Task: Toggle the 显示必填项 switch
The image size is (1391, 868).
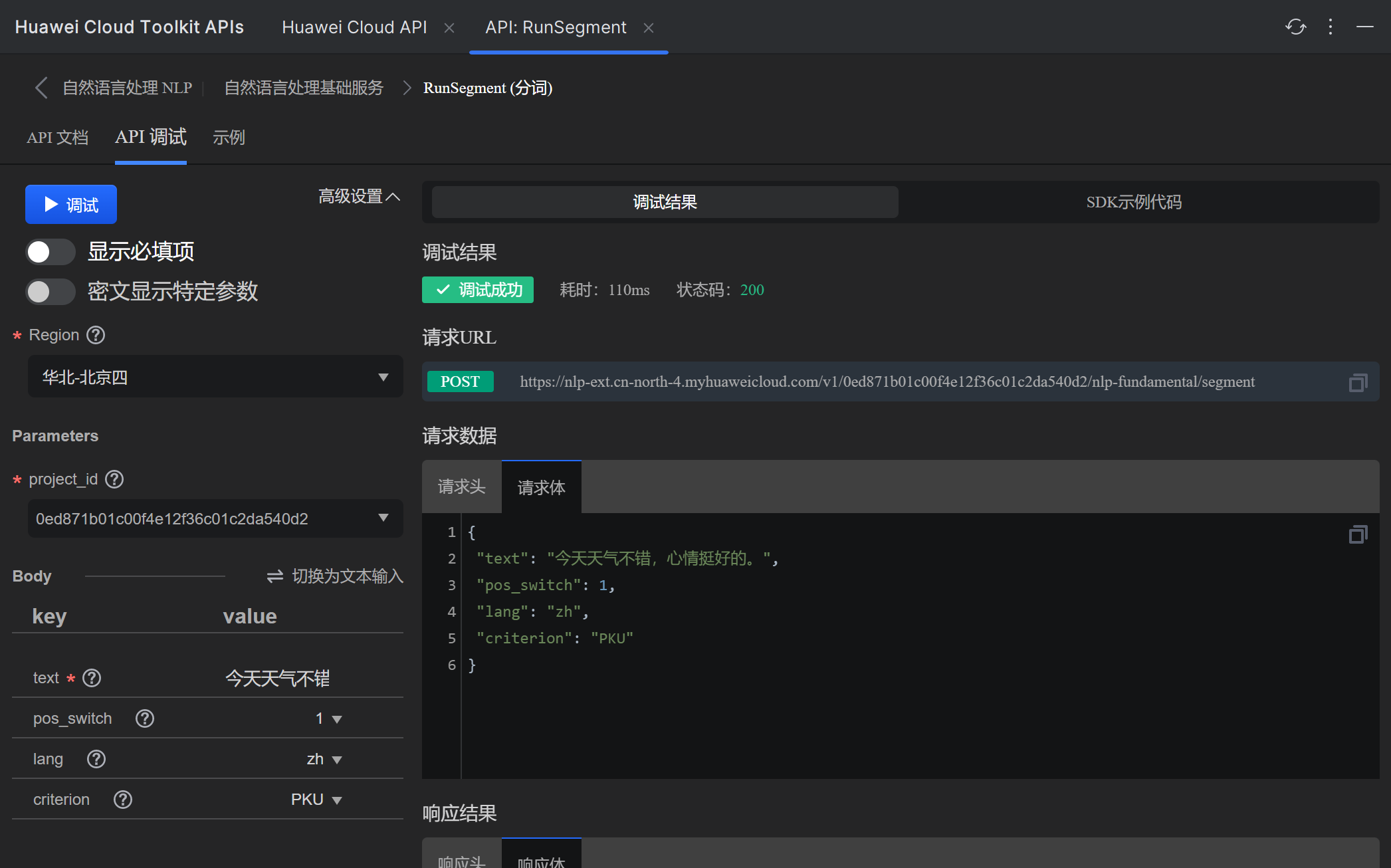Action: [x=50, y=252]
